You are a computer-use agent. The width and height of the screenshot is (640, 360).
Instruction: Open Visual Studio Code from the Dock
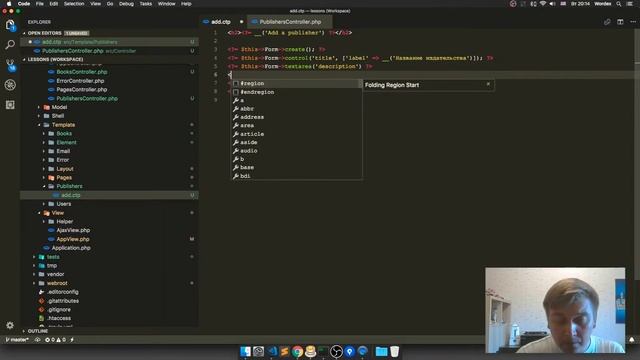(272, 351)
